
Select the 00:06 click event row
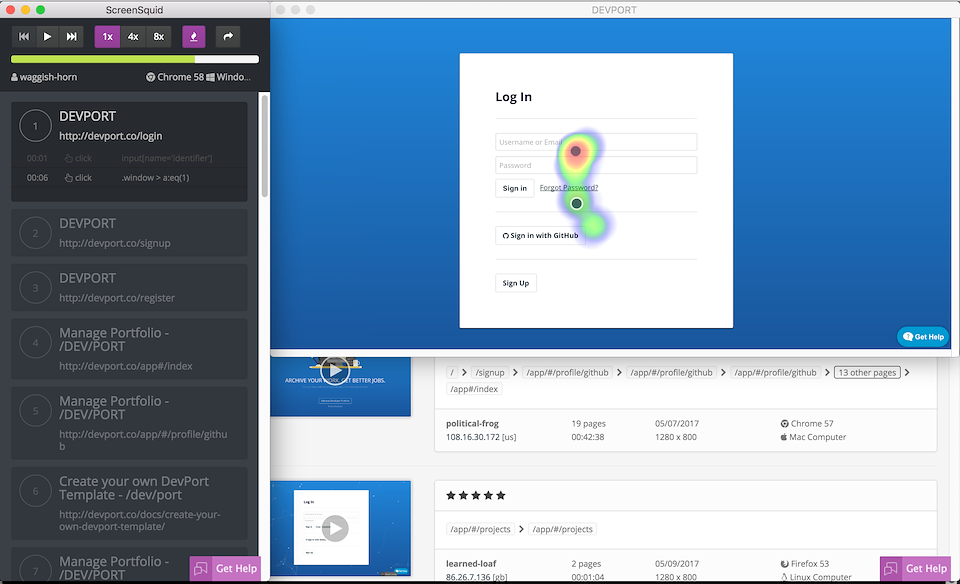pyautogui.click(x=130, y=178)
